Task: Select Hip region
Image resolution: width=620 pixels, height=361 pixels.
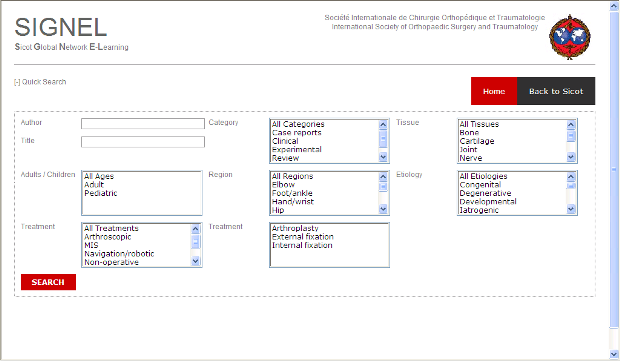Action: click(278, 210)
